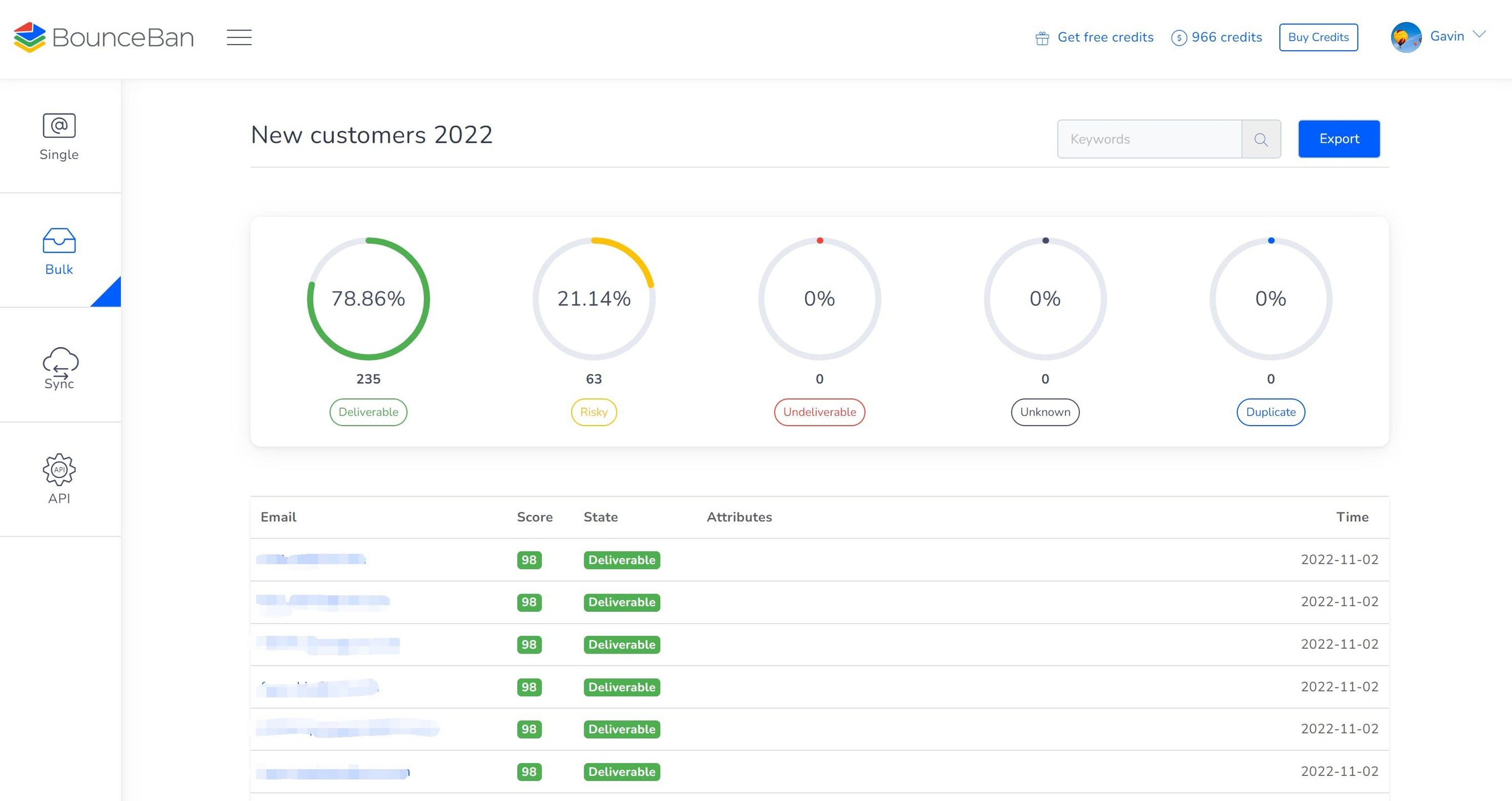Toggle the hamburger menu icon
This screenshot has height=801, width=1512.
click(x=239, y=37)
